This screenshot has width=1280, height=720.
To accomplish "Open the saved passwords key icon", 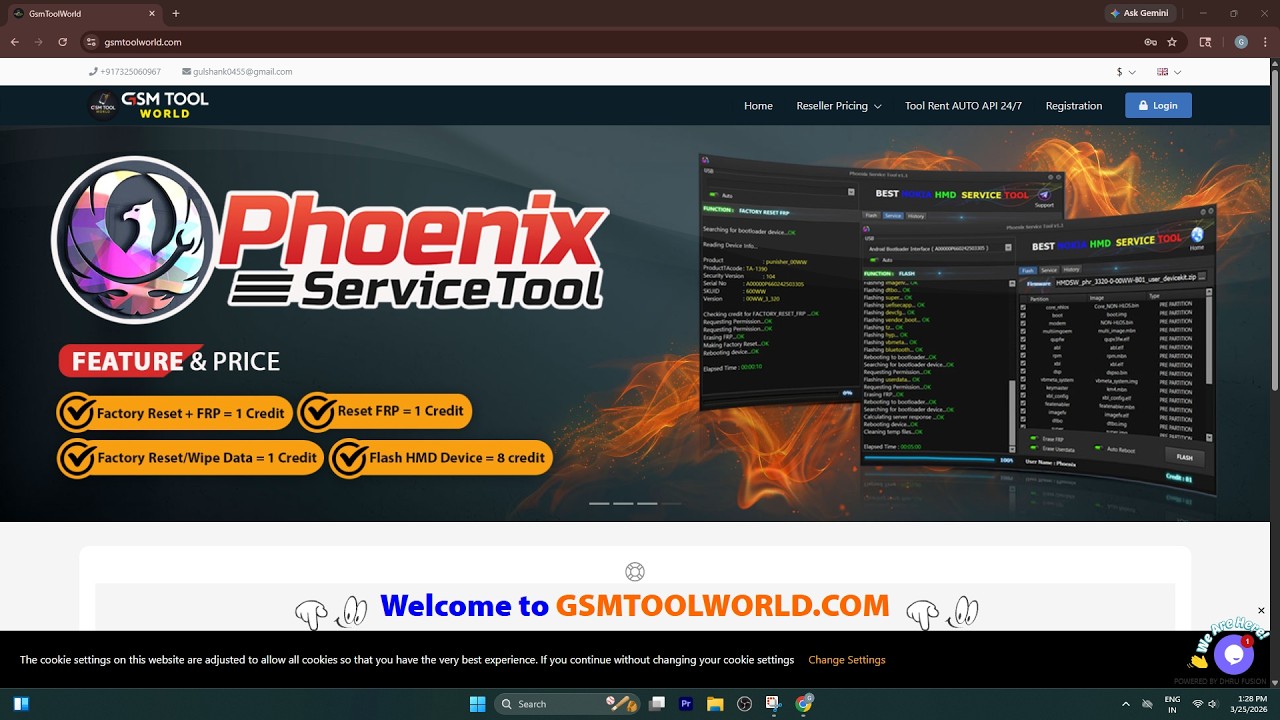I will pos(1150,42).
